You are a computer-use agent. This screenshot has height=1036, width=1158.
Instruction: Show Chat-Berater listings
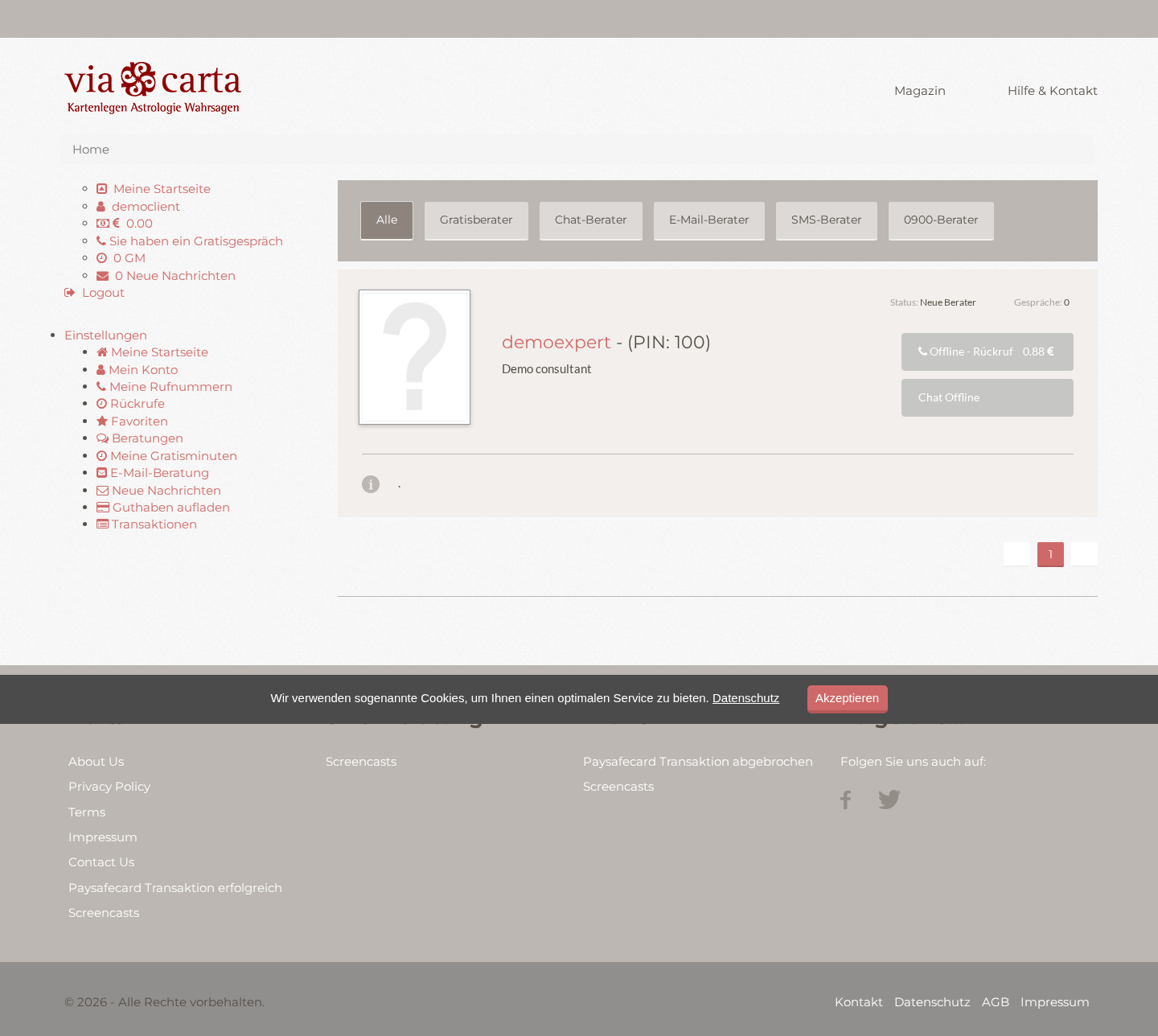point(591,220)
